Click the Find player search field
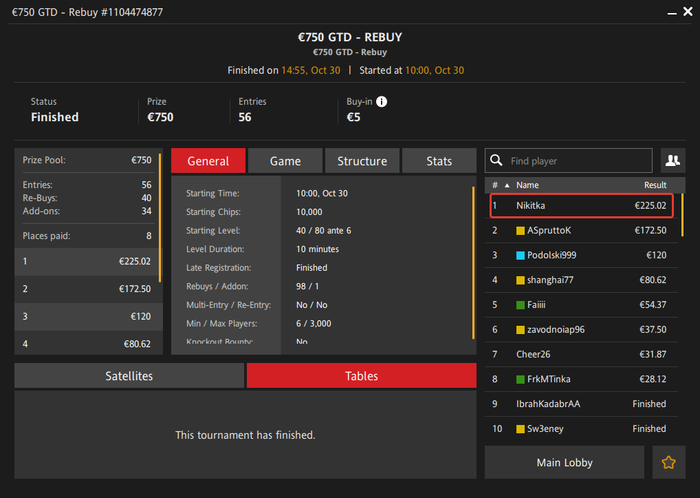 569,161
